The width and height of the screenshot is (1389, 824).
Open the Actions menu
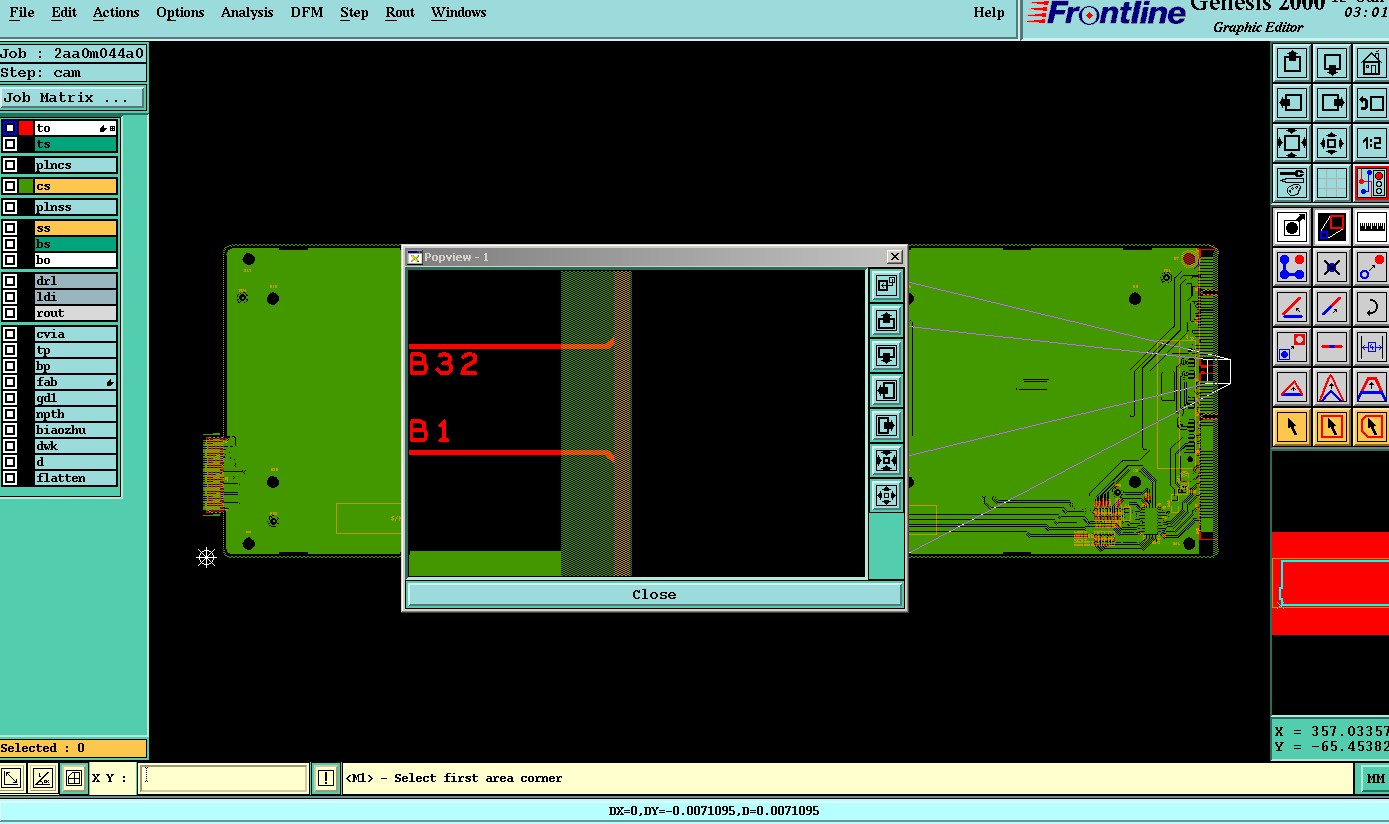tap(116, 13)
